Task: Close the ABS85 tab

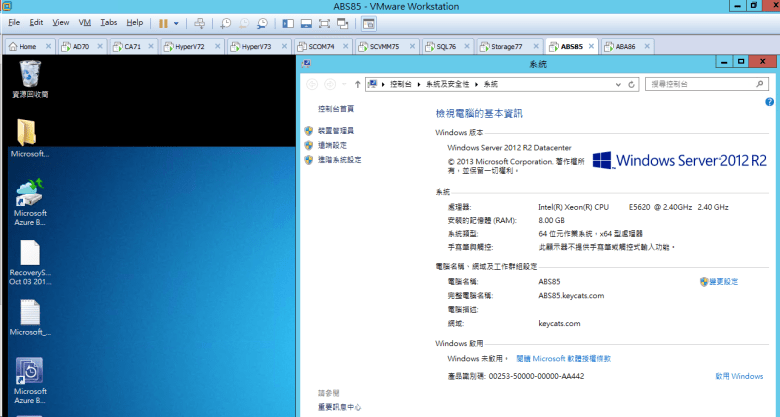Action: point(591,46)
